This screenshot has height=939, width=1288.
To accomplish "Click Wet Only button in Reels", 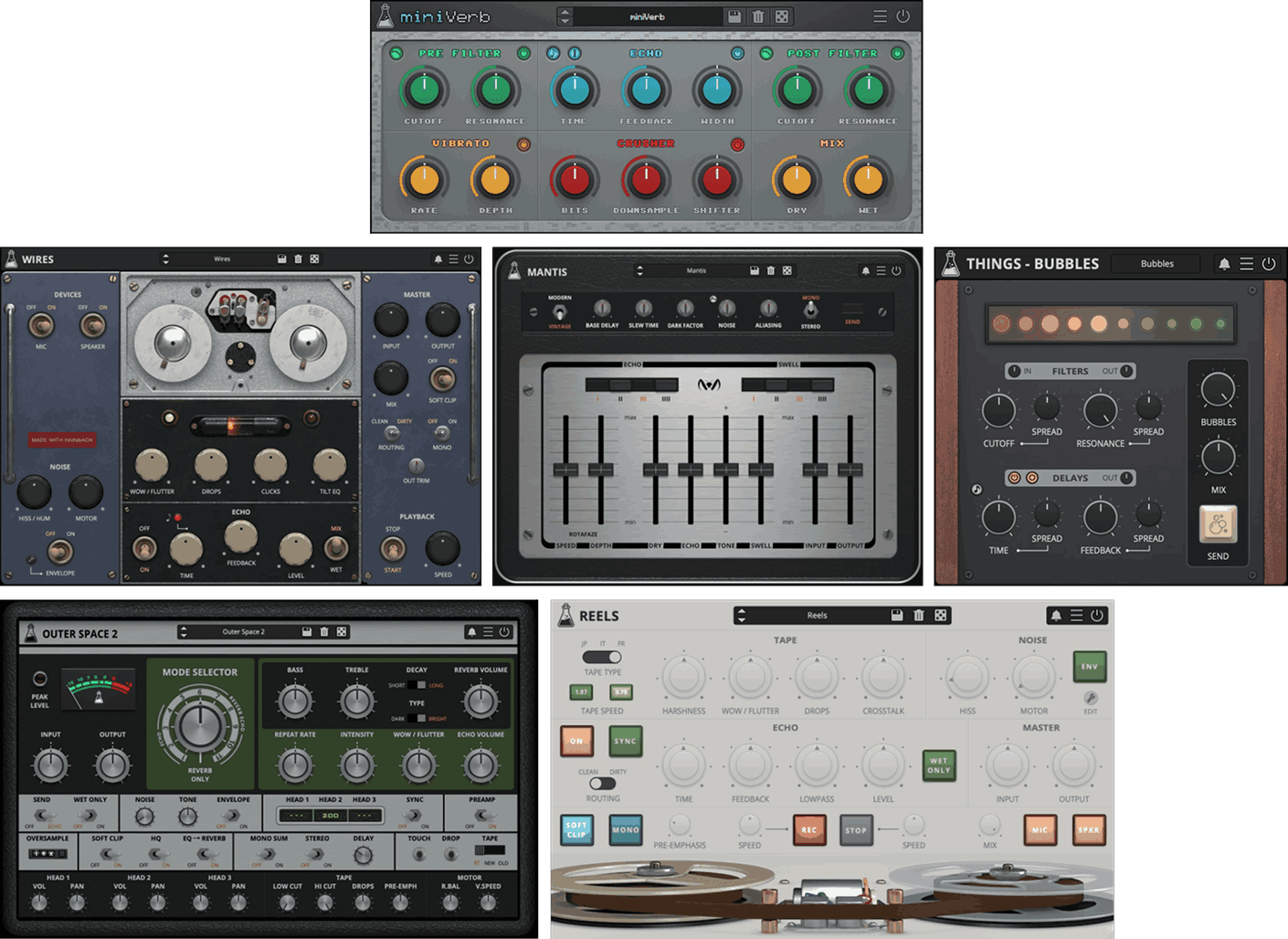I will [x=939, y=765].
